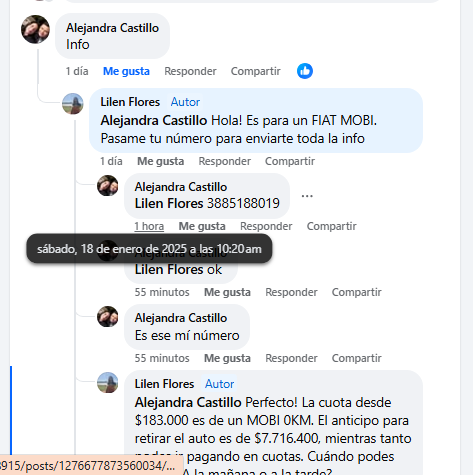473x475 pixels.
Task: Open Alejandra Castillo mention in Perfecto reply
Action: coord(188,402)
